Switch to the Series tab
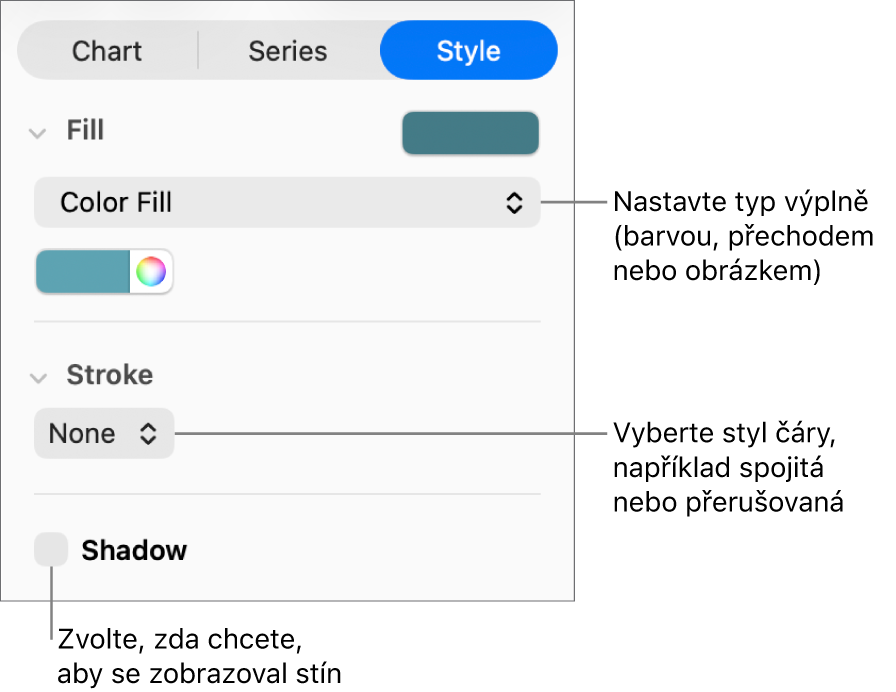This screenshot has width=896, height=692. click(x=288, y=50)
